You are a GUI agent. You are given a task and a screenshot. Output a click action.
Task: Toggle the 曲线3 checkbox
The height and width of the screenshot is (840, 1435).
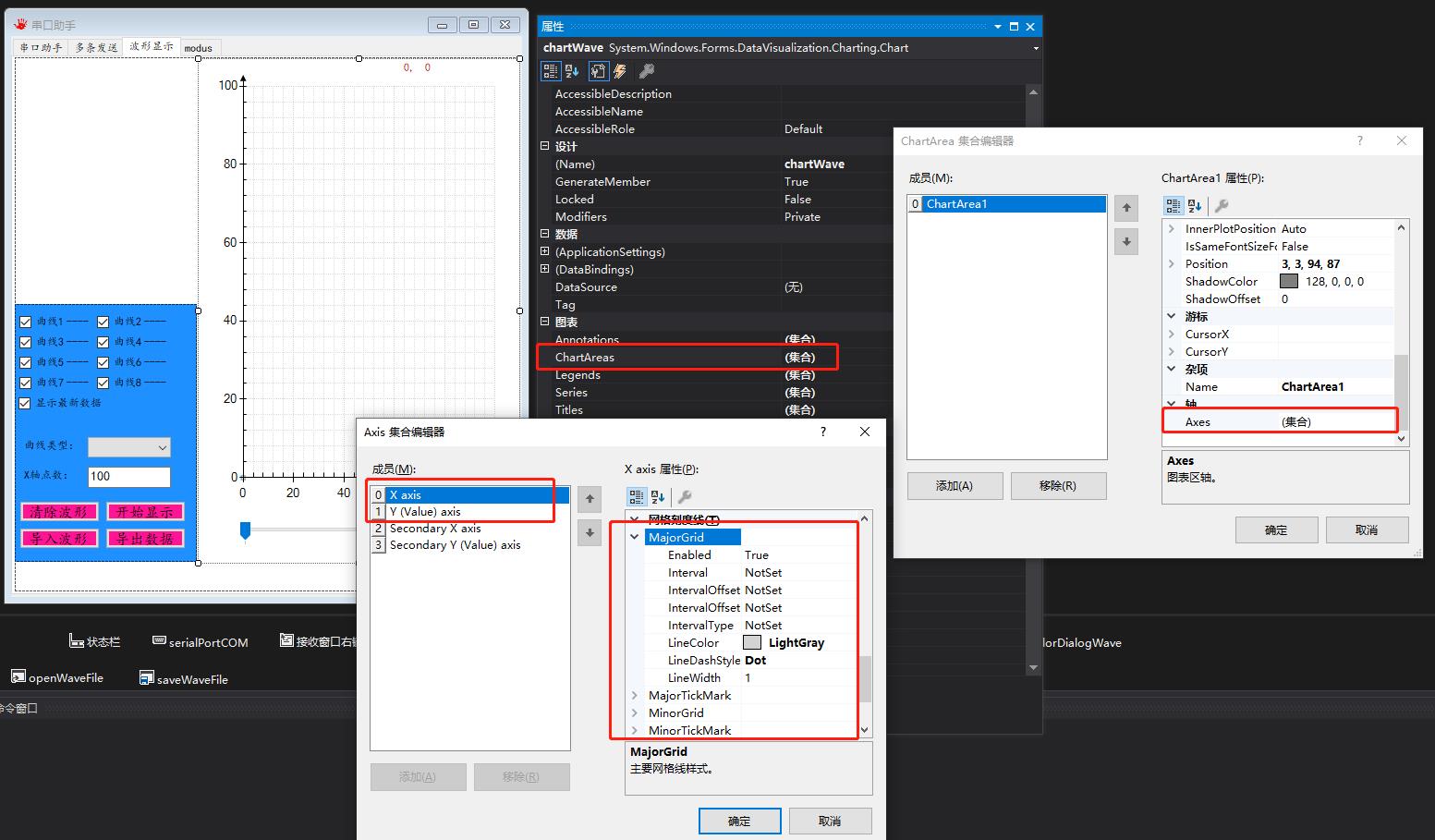point(26,342)
